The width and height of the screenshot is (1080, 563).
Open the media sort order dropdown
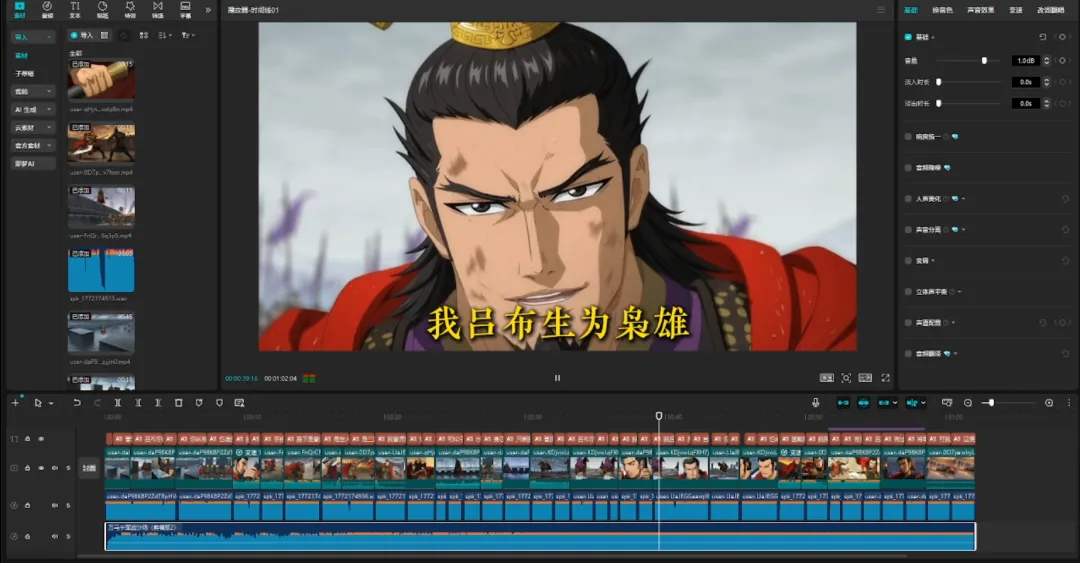point(165,35)
